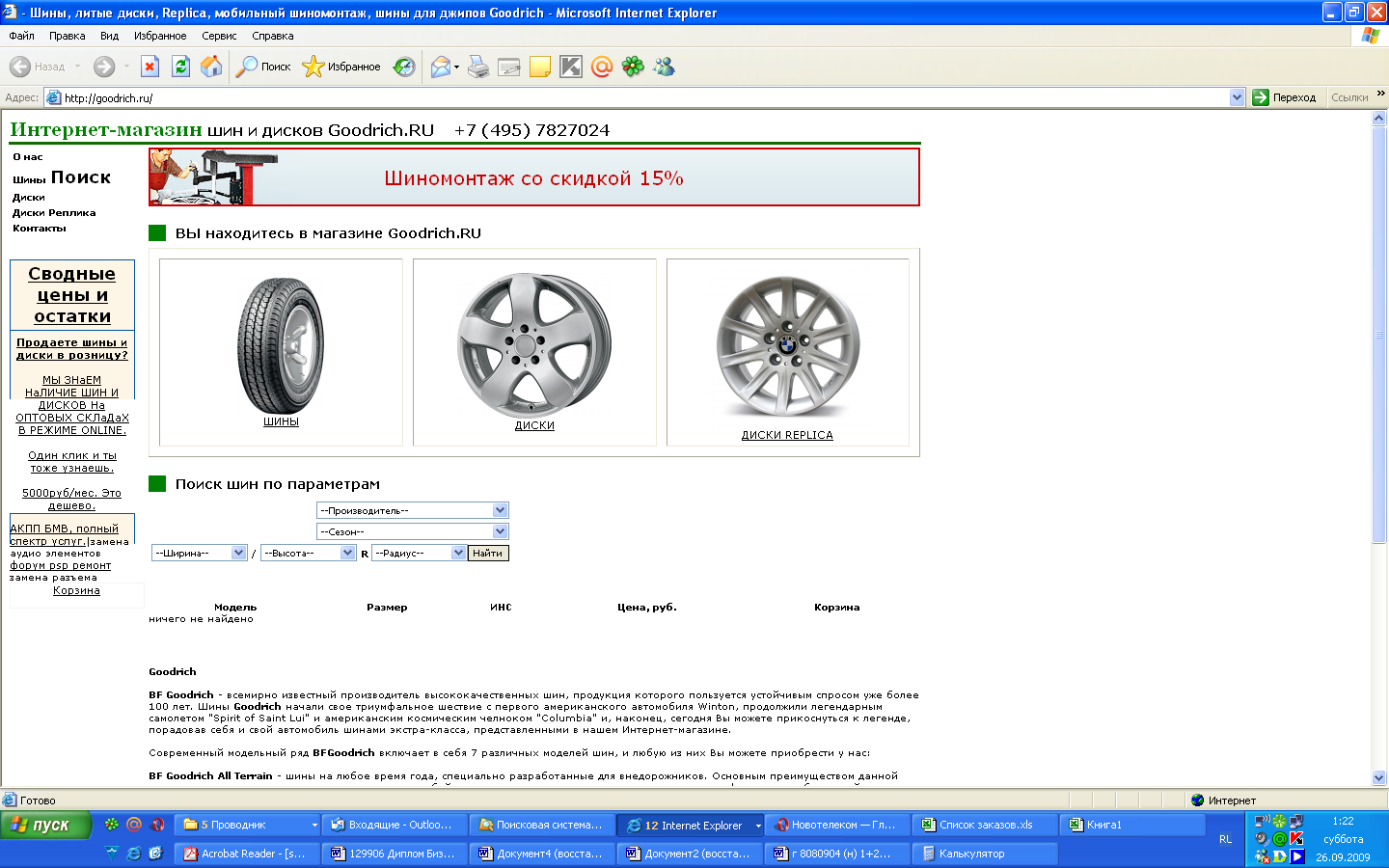This screenshot has height=868, width=1389.
Task: Open the History clock icon
Action: (x=405, y=67)
